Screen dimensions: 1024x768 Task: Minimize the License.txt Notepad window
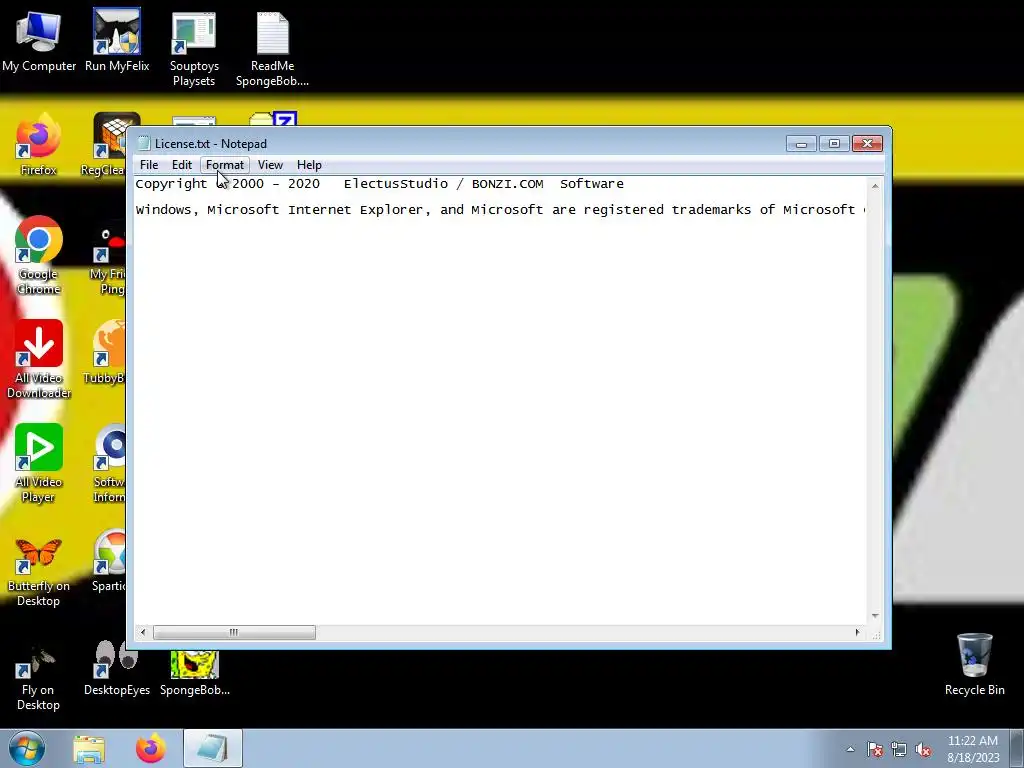click(x=801, y=144)
